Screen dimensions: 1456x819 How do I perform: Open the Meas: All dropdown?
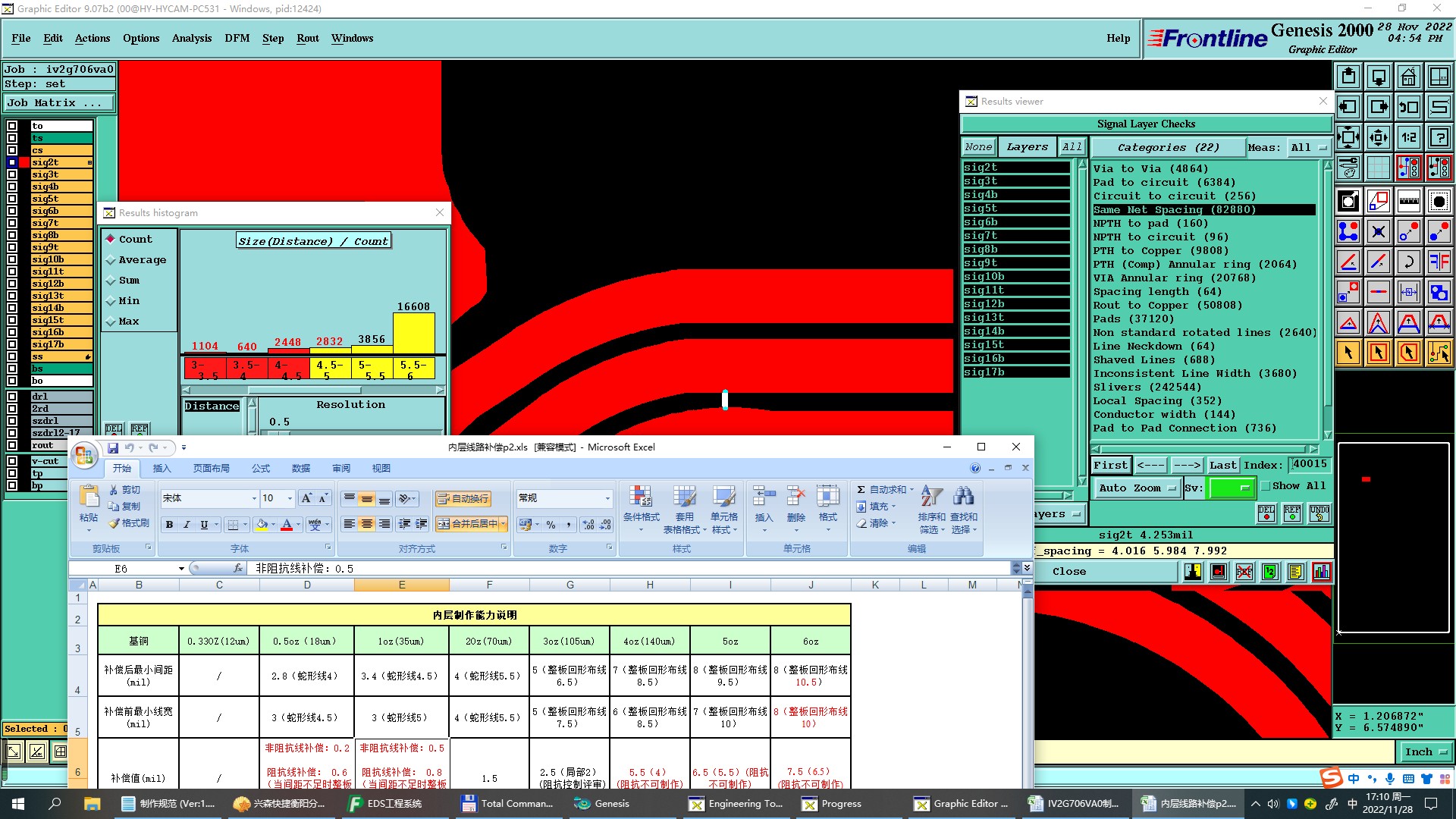(x=1308, y=147)
